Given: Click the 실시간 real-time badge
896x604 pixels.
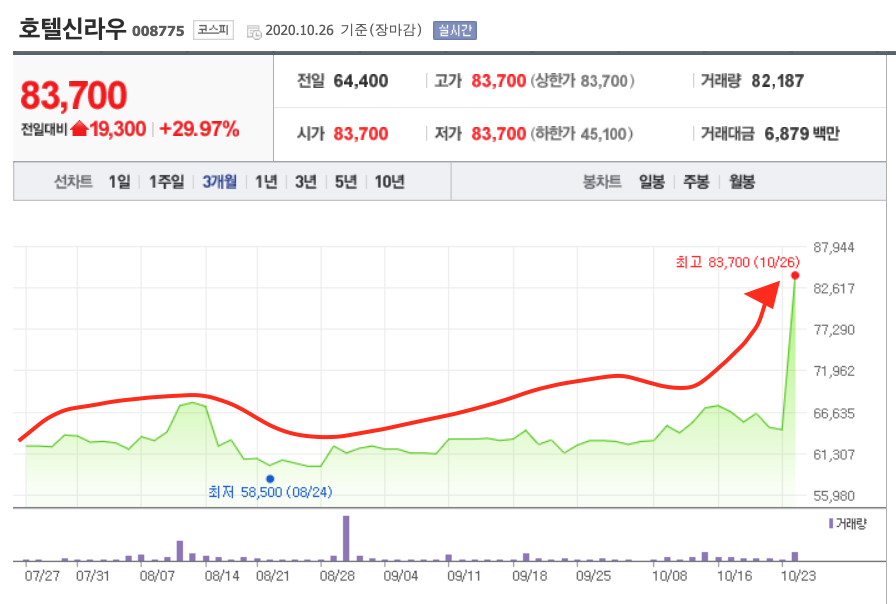Looking at the screenshot, I should [455, 30].
